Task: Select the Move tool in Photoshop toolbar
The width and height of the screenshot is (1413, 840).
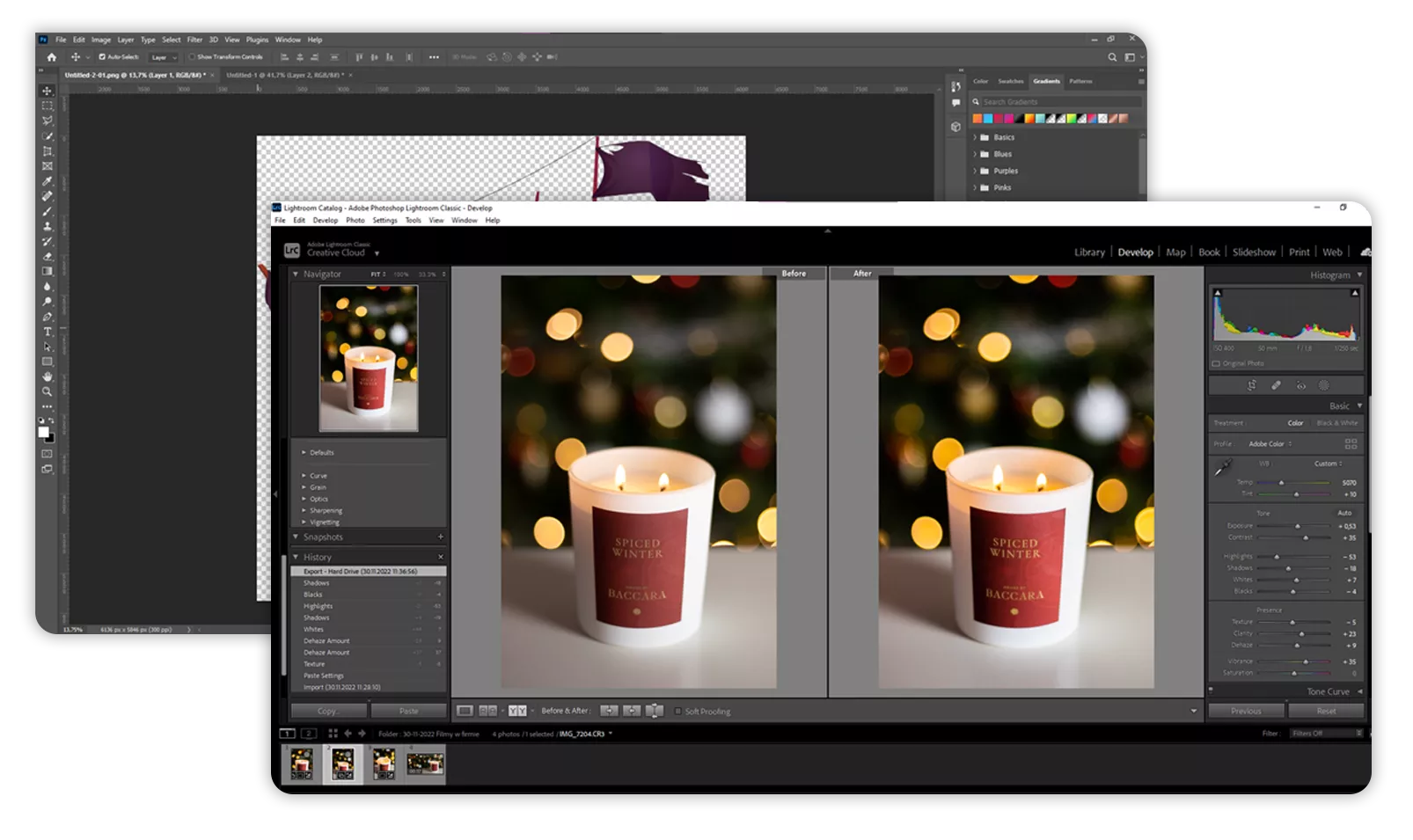Action: click(48, 91)
